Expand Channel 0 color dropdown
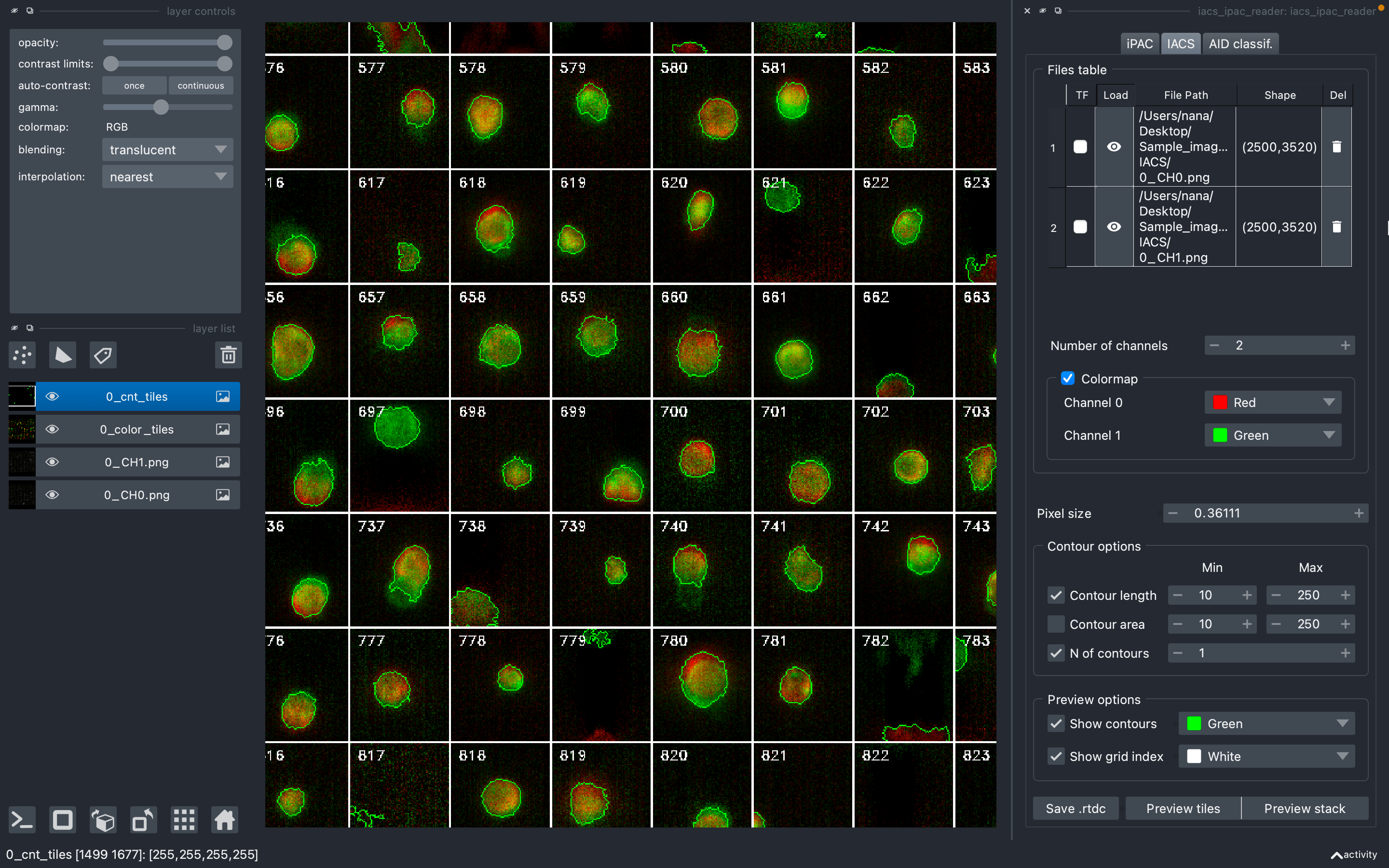This screenshot has width=1389, height=868. tap(1272, 403)
